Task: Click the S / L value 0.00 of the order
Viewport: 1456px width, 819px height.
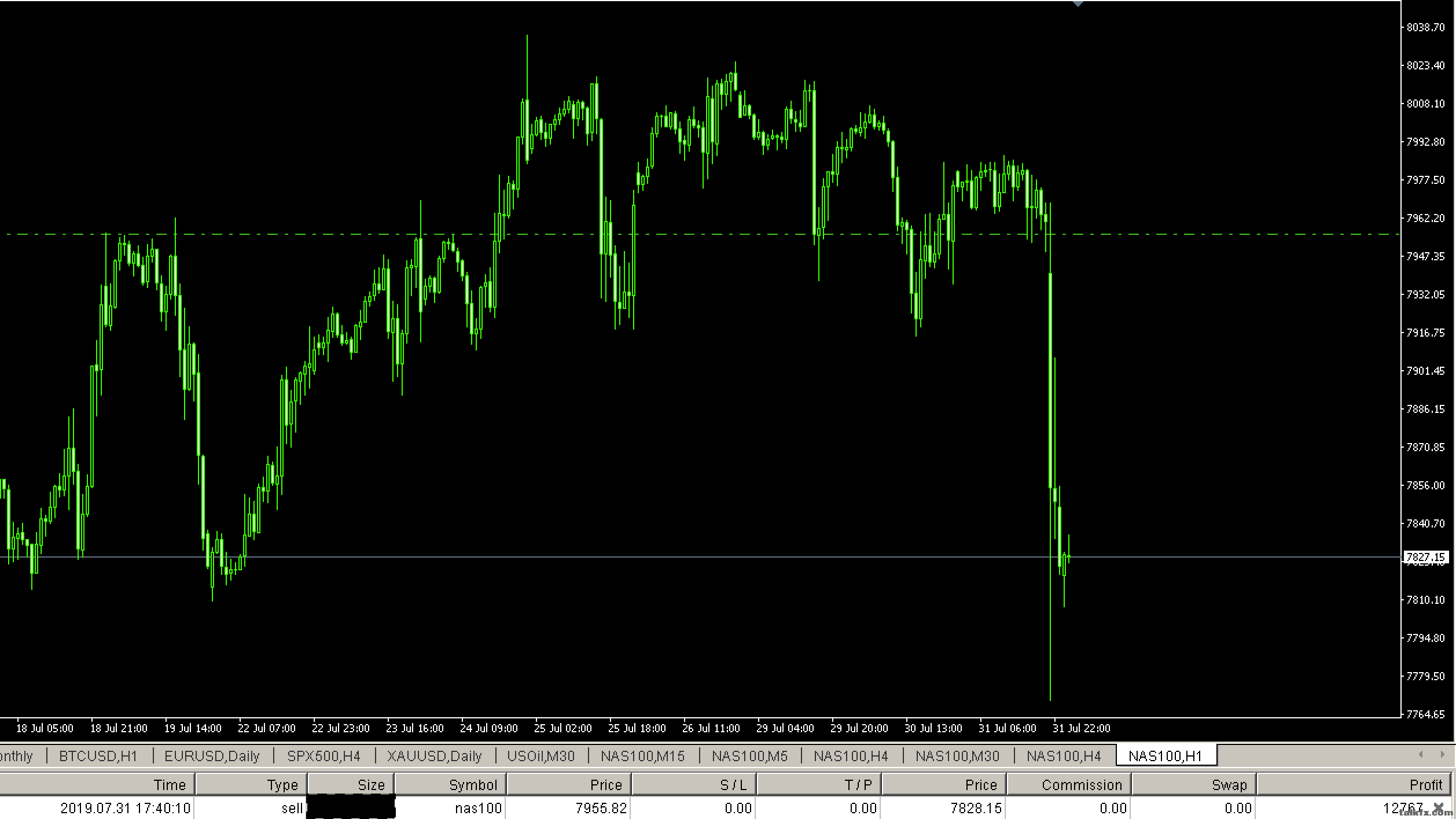Action: (738, 808)
